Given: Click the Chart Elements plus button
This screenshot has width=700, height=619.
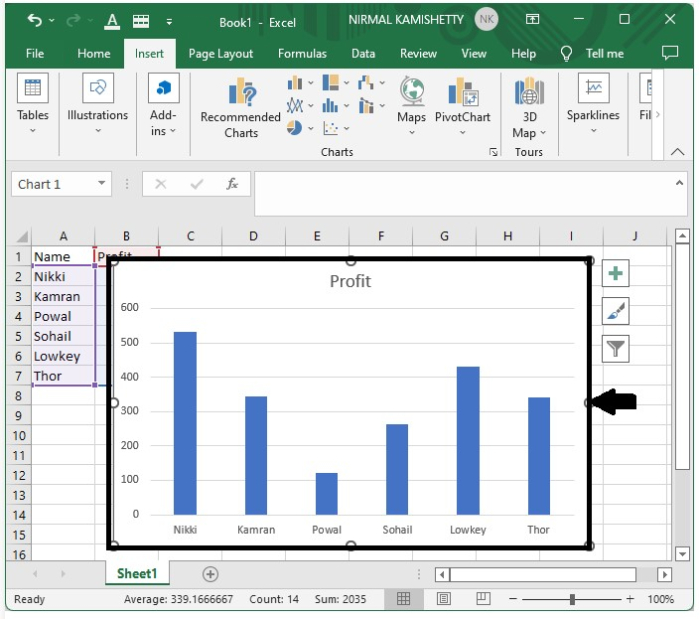Looking at the screenshot, I should pyautogui.click(x=615, y=274).
